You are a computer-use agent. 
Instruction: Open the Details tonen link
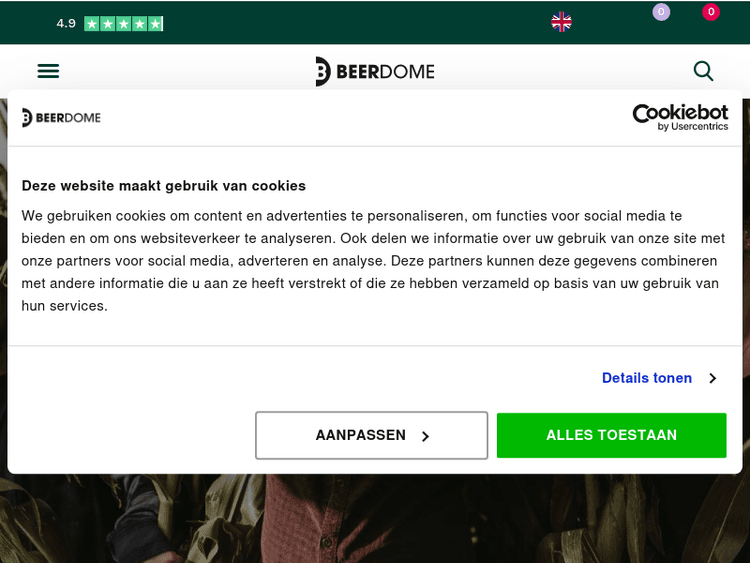646,378
